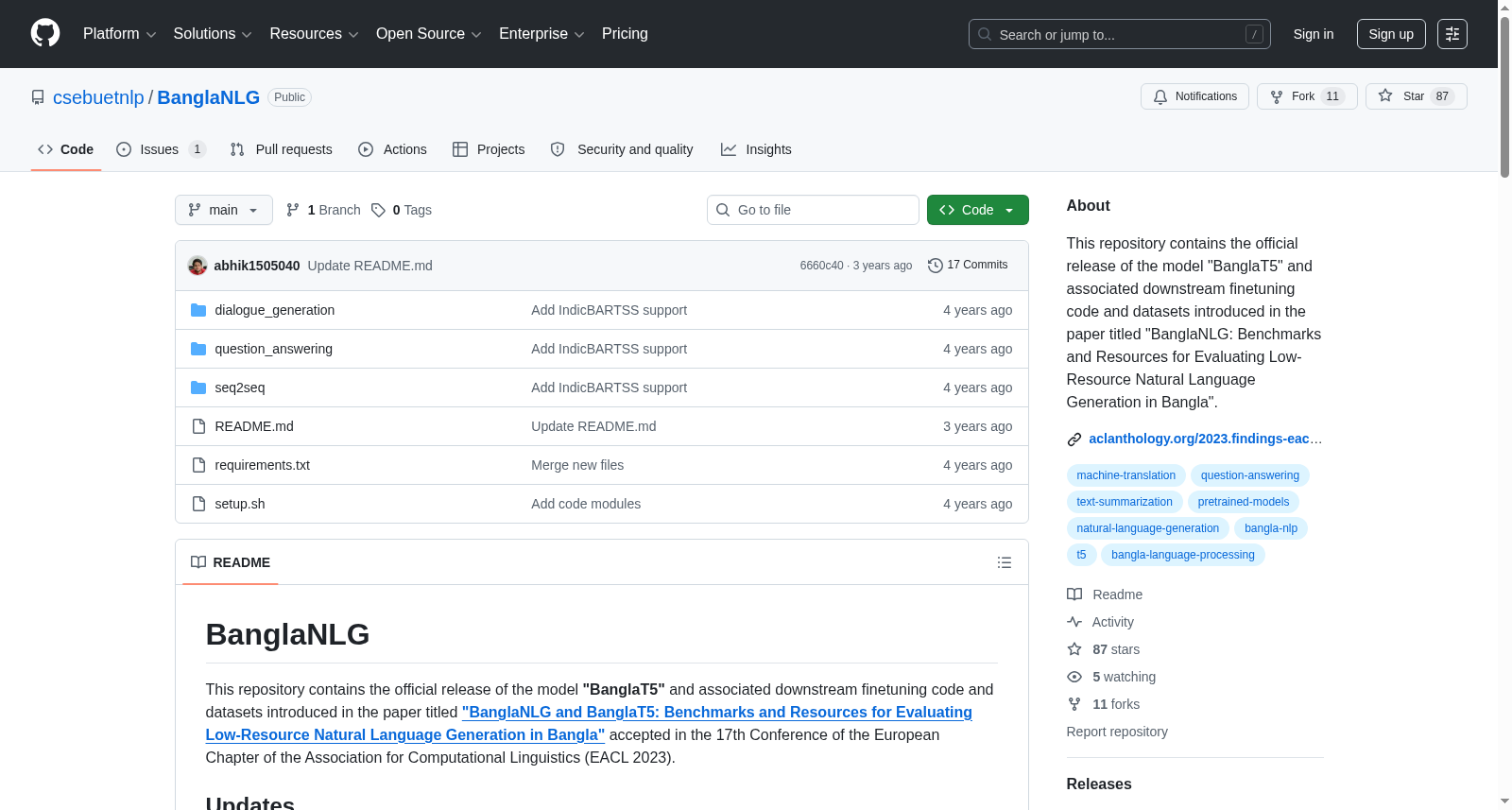The height and width of the screenshot is (810, 1512).
Task: Open the green Code dropdown button
Action: click(x=978, y=210)
